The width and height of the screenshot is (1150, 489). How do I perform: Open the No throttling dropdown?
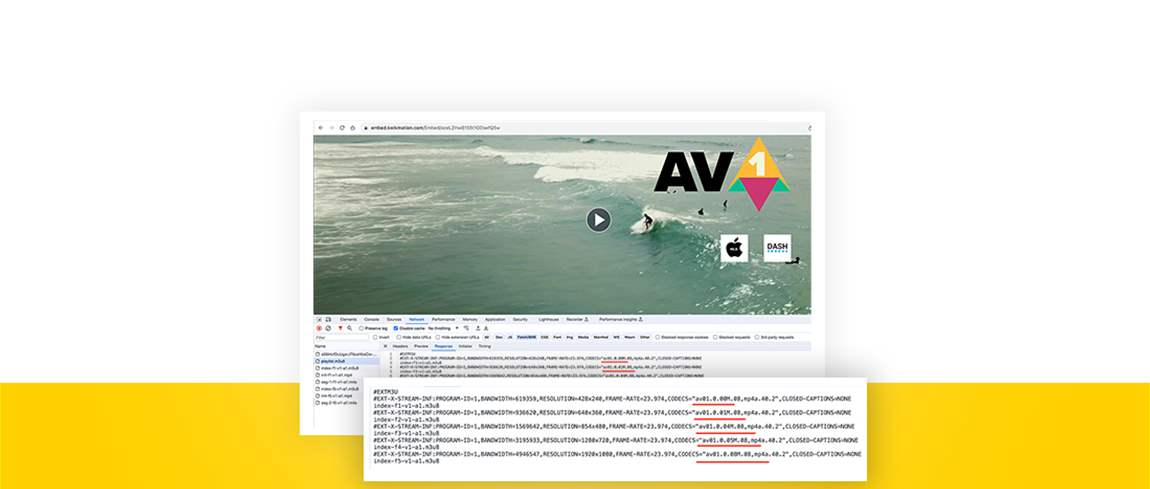pos(443,328)
